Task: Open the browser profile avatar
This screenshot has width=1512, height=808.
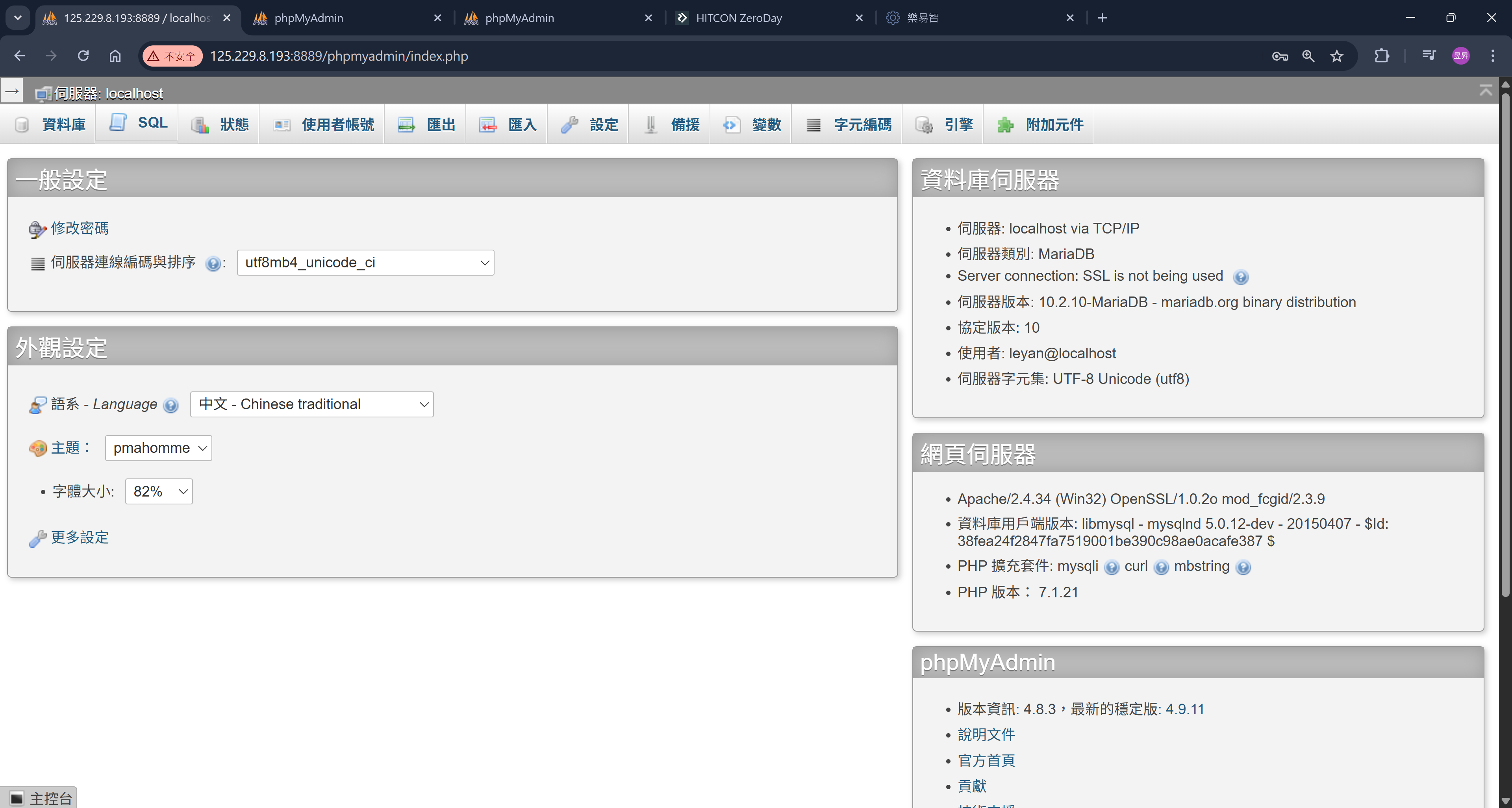Action: tap(1461, 56)
